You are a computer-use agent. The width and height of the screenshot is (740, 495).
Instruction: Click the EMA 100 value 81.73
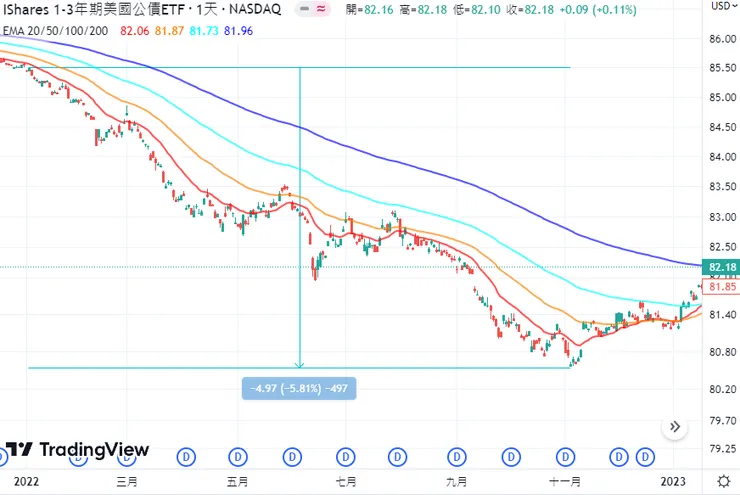tap(204, 31)
